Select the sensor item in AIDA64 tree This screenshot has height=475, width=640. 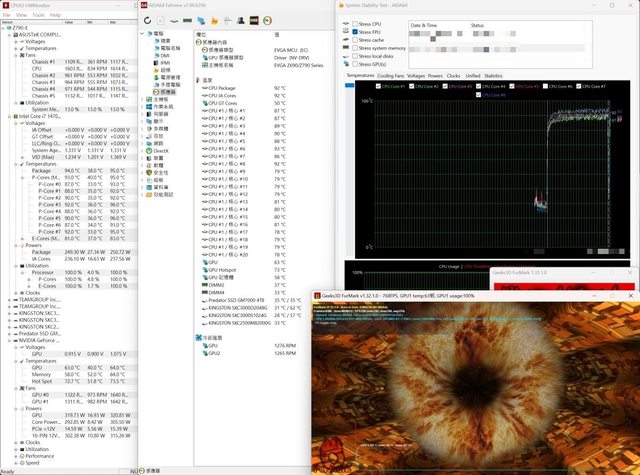pyautogui.click(x=165, y=91)
